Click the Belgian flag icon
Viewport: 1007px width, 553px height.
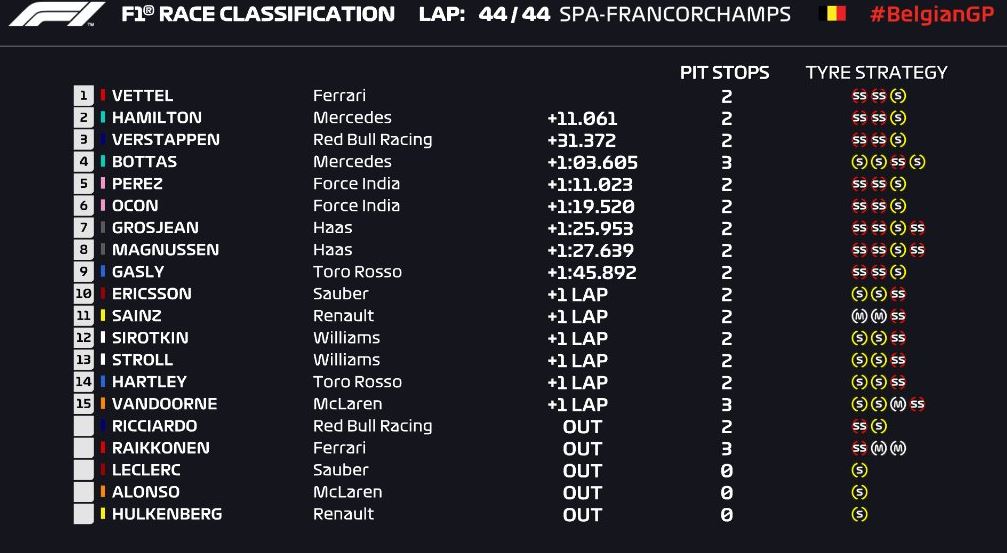point(832,13)
